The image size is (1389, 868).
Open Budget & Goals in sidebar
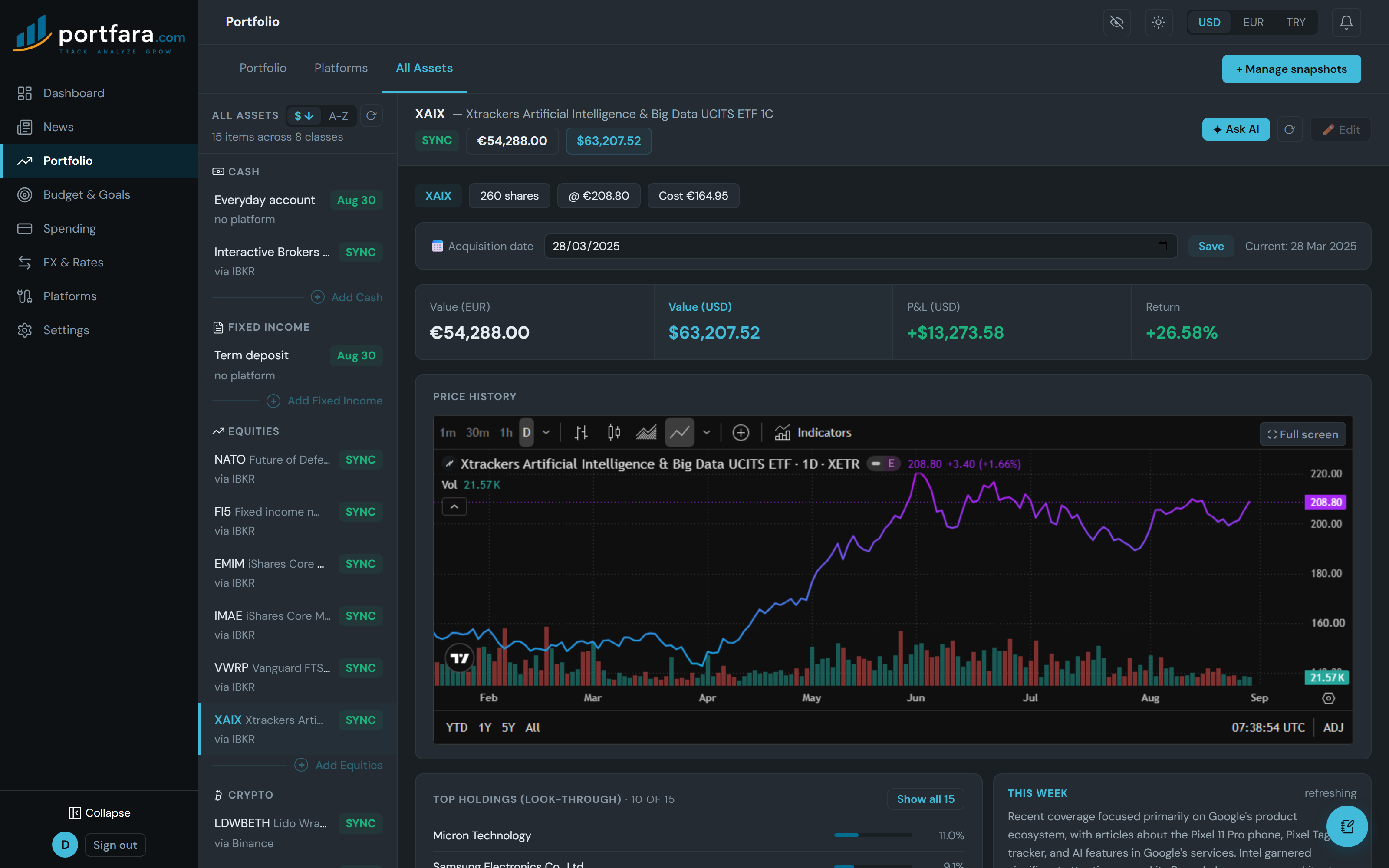click(x=99, y=194)
